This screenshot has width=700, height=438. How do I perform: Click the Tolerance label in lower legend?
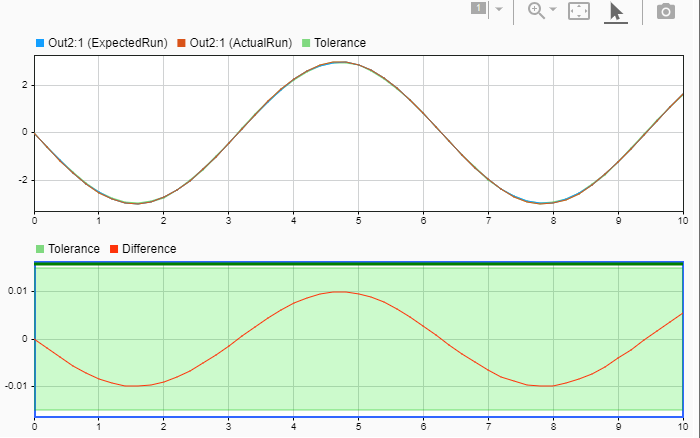point(74,249)
